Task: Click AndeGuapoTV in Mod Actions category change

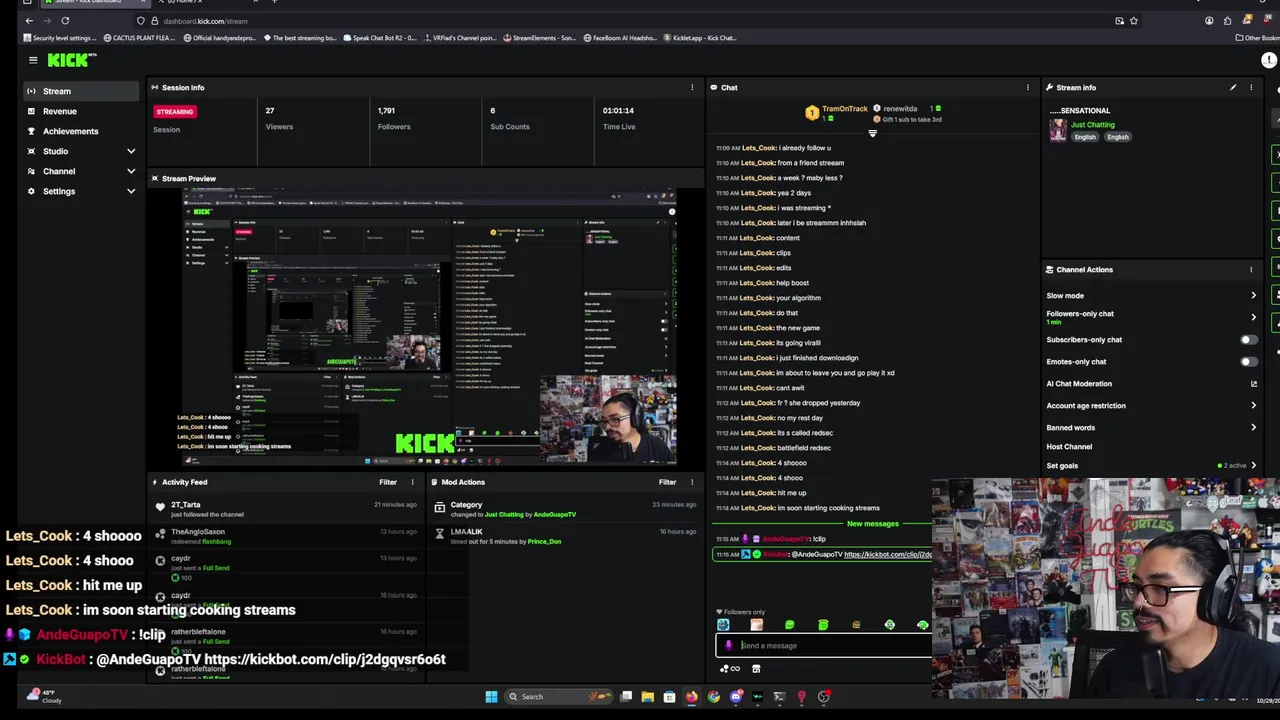Action: point(554,515)
